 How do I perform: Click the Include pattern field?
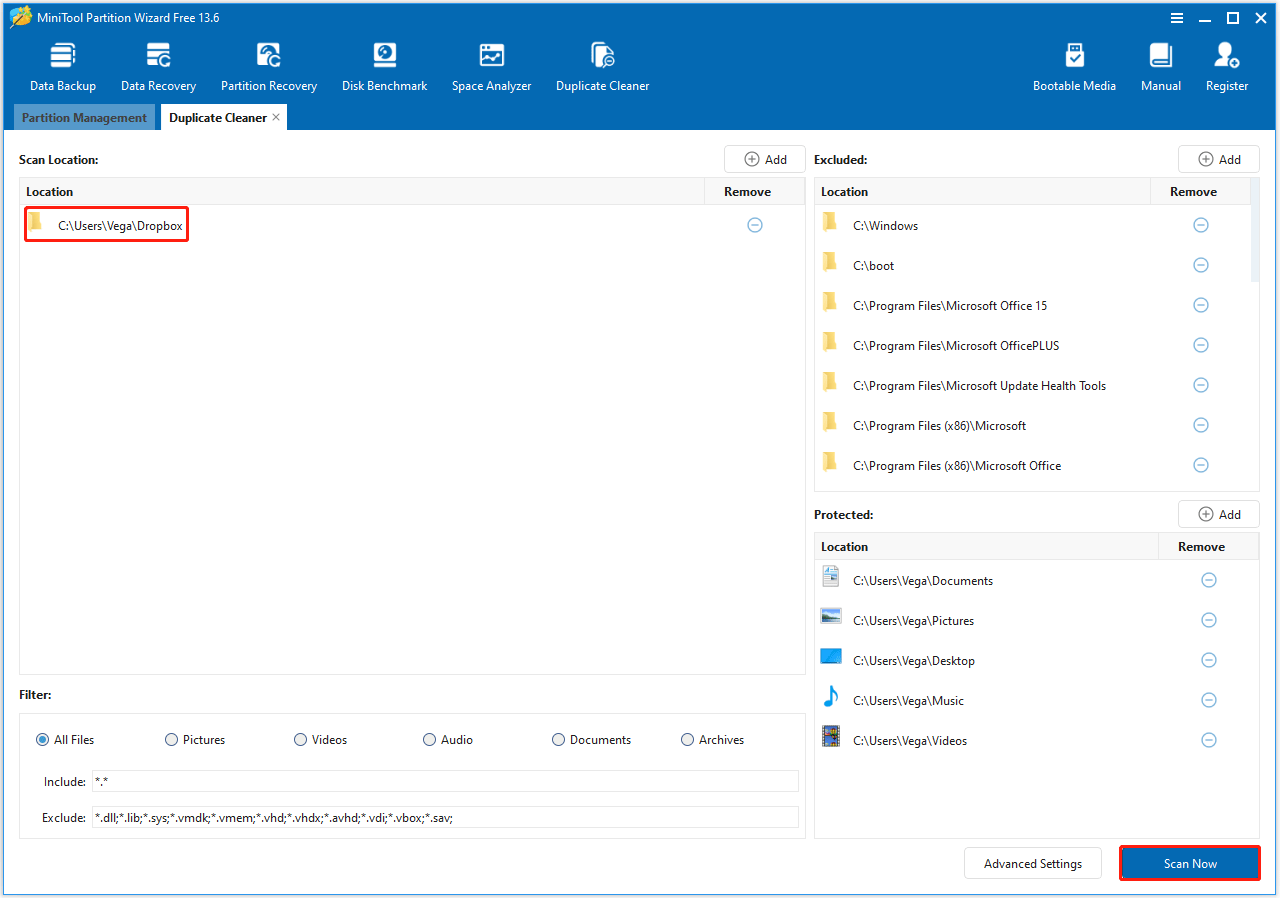(445, 781)
